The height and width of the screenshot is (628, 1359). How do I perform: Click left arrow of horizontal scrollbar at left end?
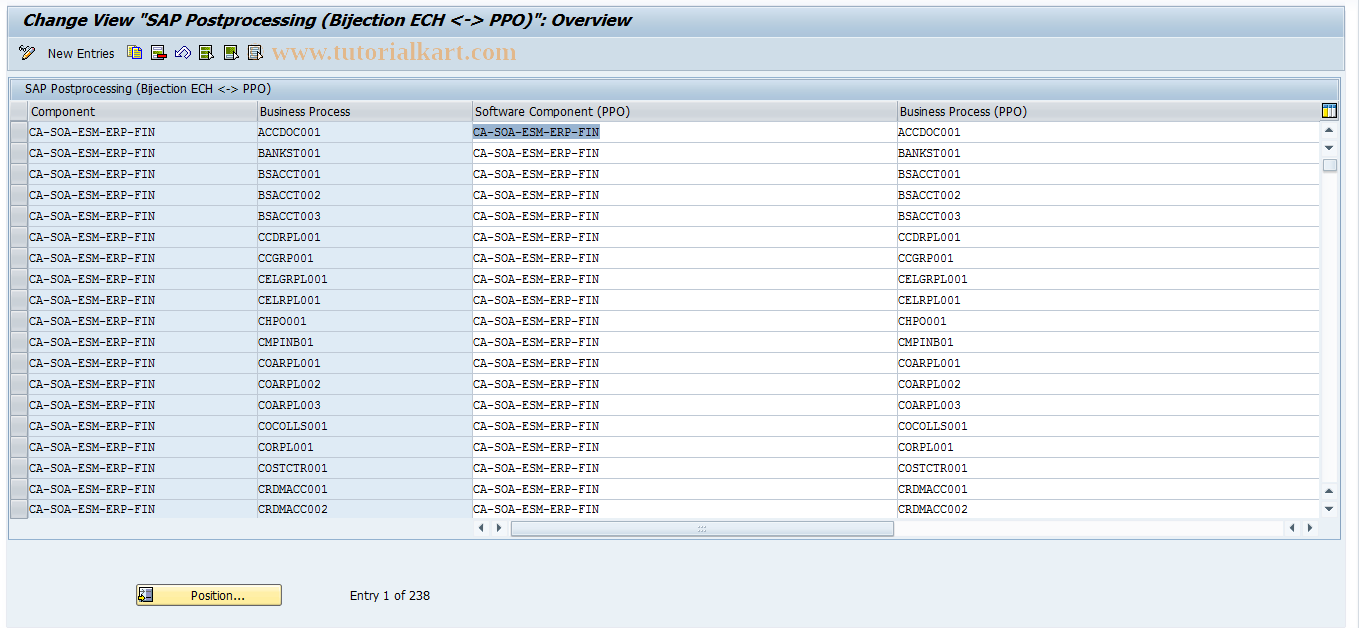click(x=481, y=528)
